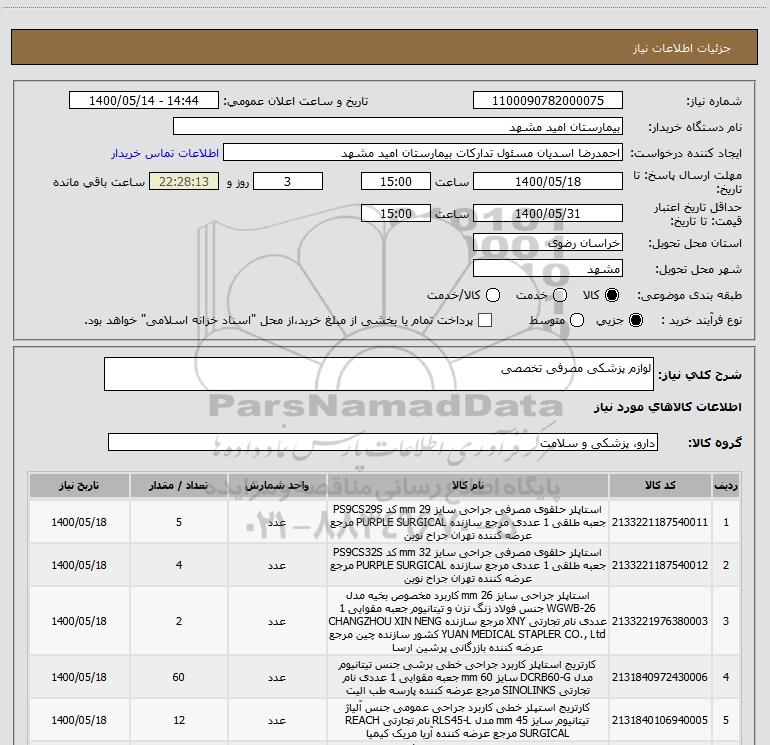This screenshot has width=770, height=745.
Task: Click the price validity time 15:00 field
Action: (396, 213)
